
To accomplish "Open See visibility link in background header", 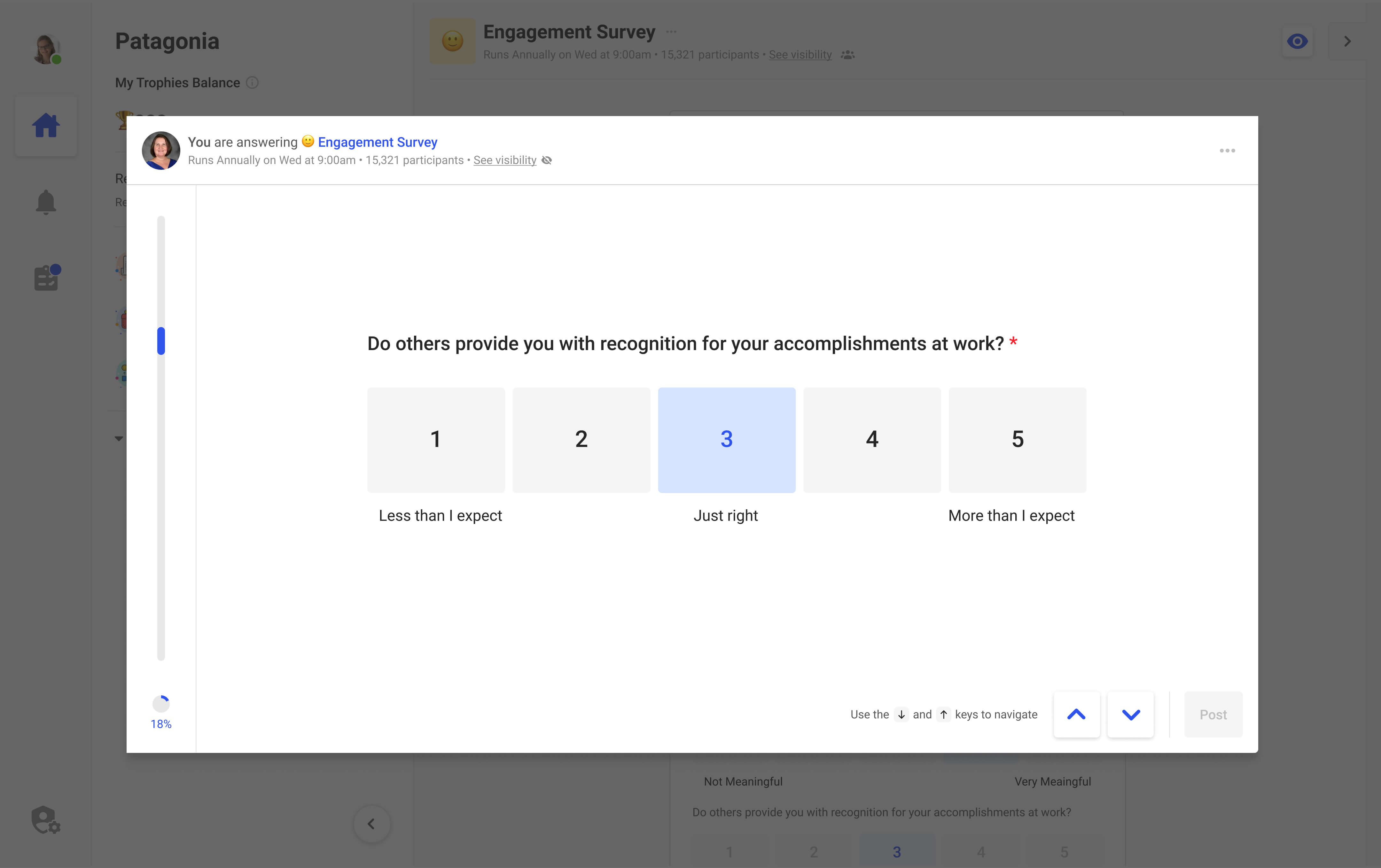I will tap(800, 54).
